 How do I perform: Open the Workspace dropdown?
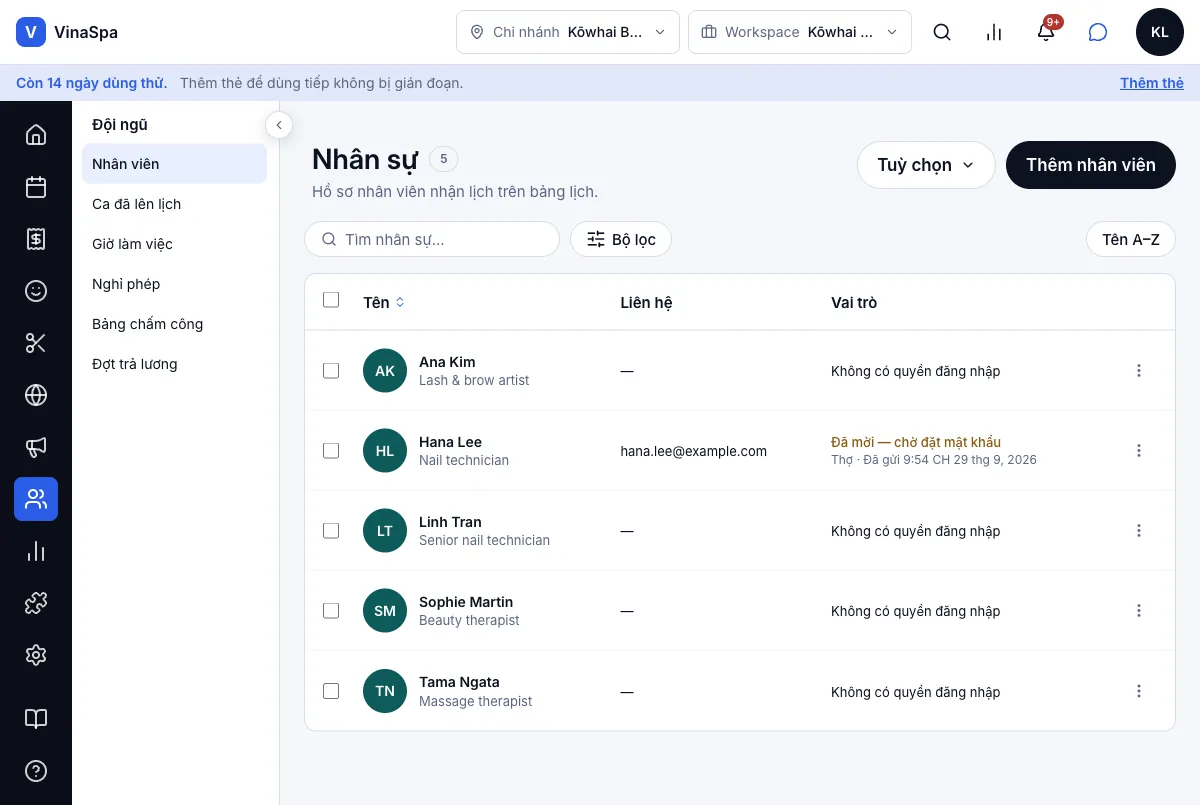(x=800, y=32)
